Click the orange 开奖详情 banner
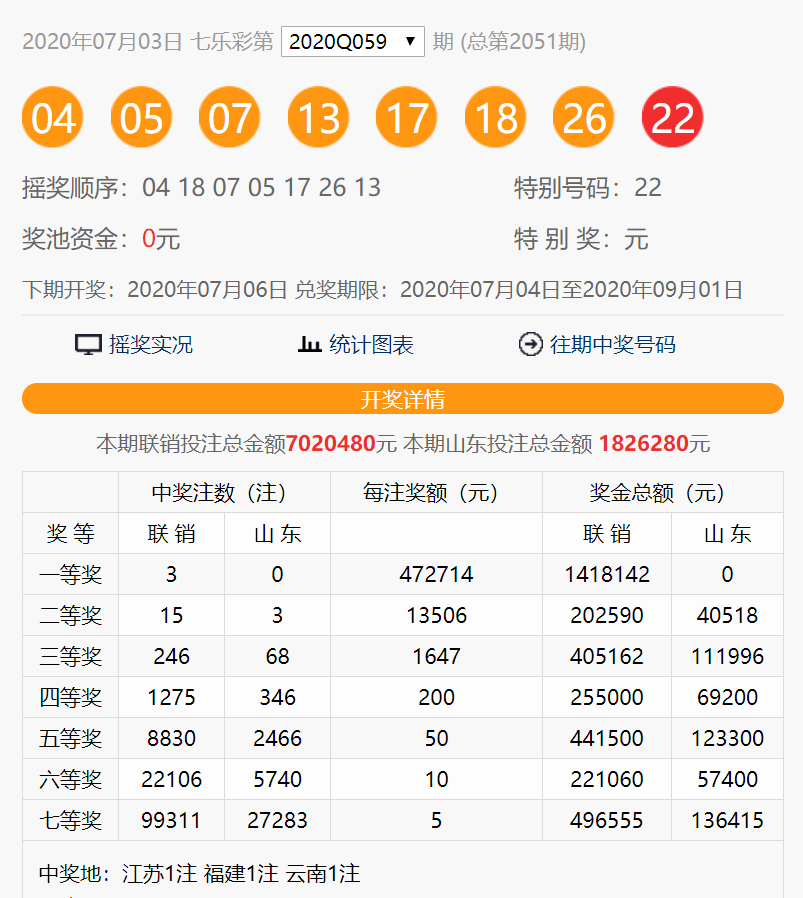The width and height of the screenshot is (803, 898). 403,399
